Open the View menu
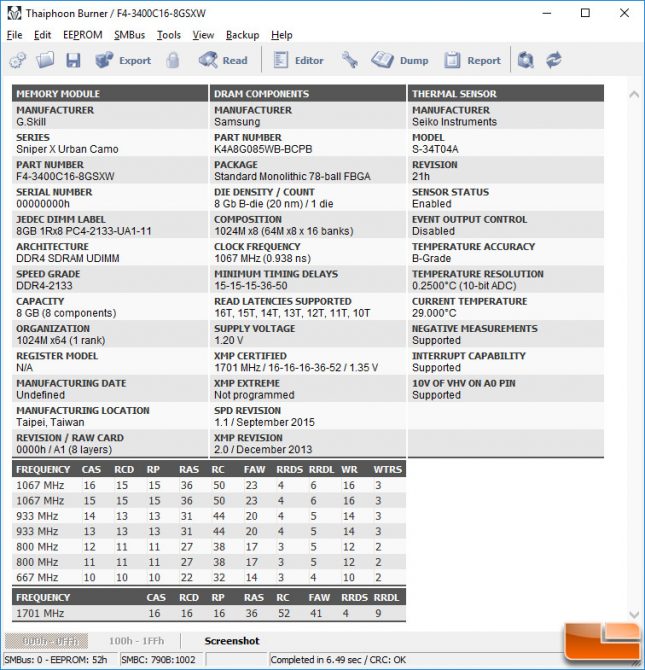Viewport: 645px width, 670px height. [x=203, y=35]
